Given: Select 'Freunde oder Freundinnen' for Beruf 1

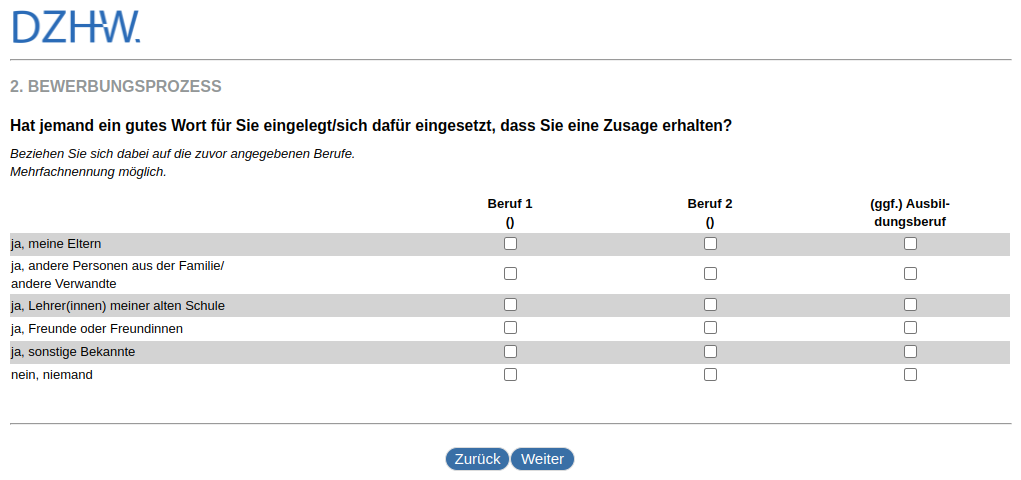Looking at the screenshot, I should [510, 327].
